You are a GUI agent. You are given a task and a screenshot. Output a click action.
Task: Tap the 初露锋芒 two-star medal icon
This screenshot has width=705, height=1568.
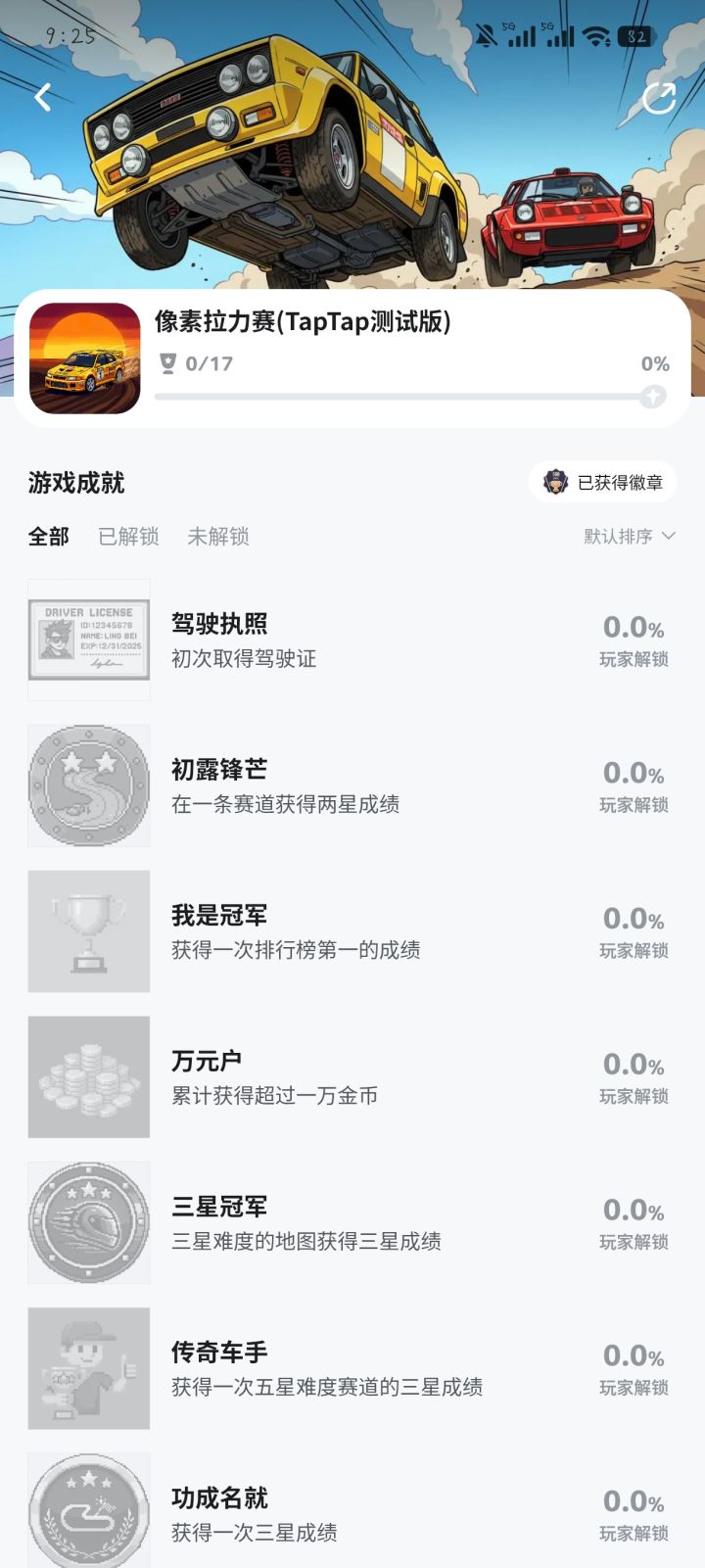tap(89, 785)
